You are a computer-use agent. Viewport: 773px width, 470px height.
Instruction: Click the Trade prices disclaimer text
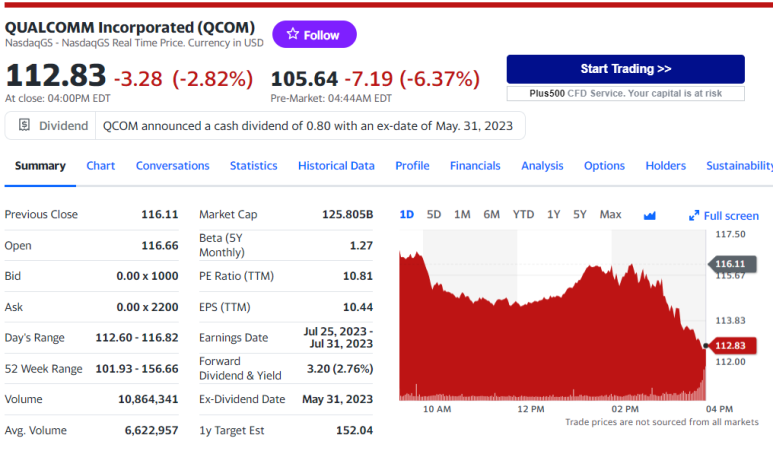662,422
